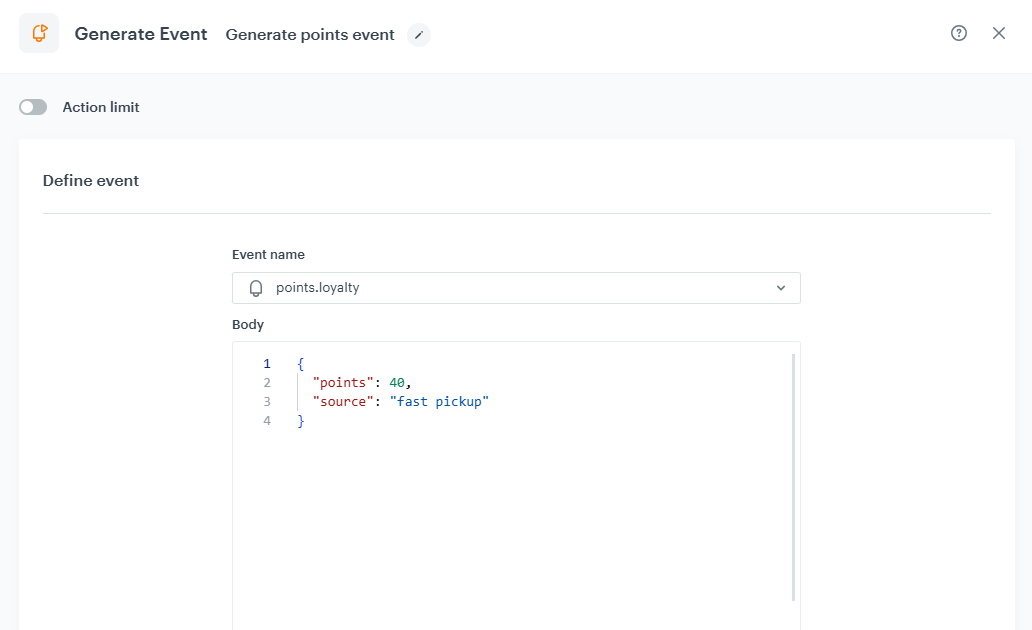
Task: Click the "points" key on line 2
Action: coord(342,382)
